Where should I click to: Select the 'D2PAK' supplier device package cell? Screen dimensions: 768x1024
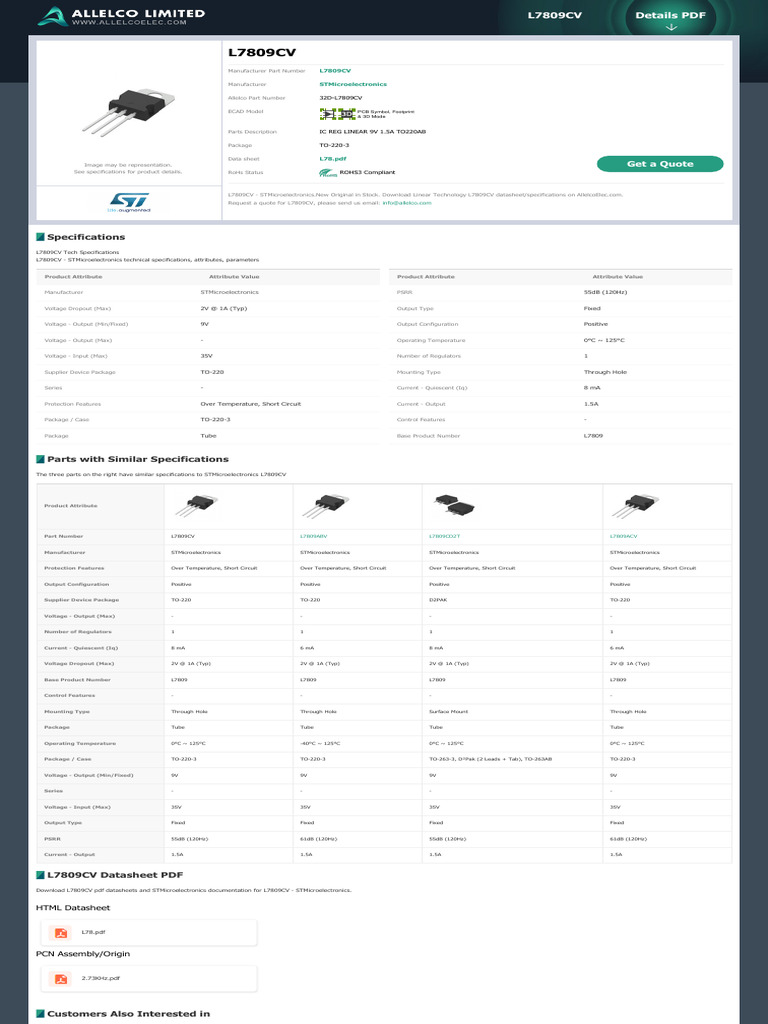tap(438, 600)
